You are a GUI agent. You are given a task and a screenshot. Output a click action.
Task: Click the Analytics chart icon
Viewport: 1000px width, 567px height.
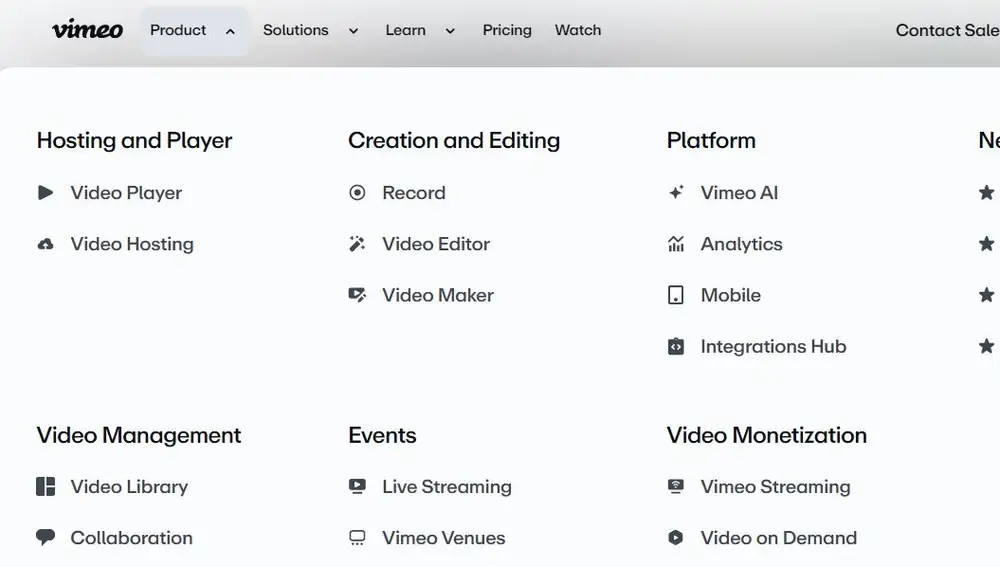[676, 244]
